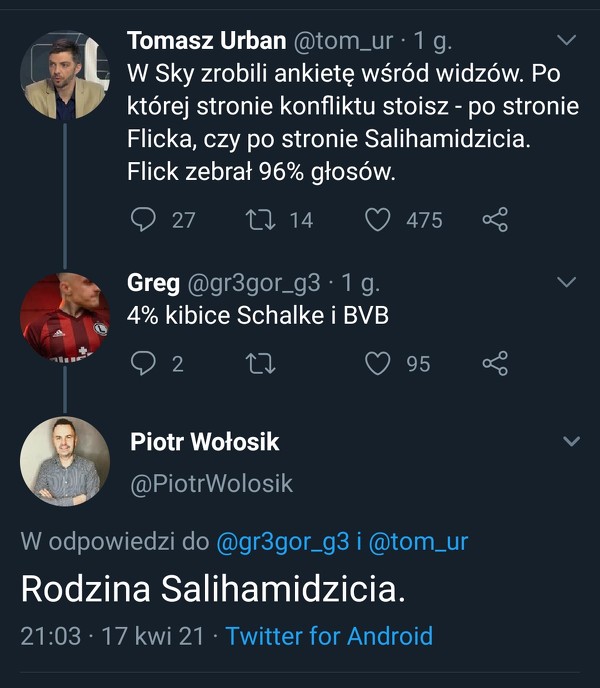The height and width of the screenshot is (688, 600).
Task: Open the @gr3gor_g3 mention link
Action: click(x=283, y=542)
